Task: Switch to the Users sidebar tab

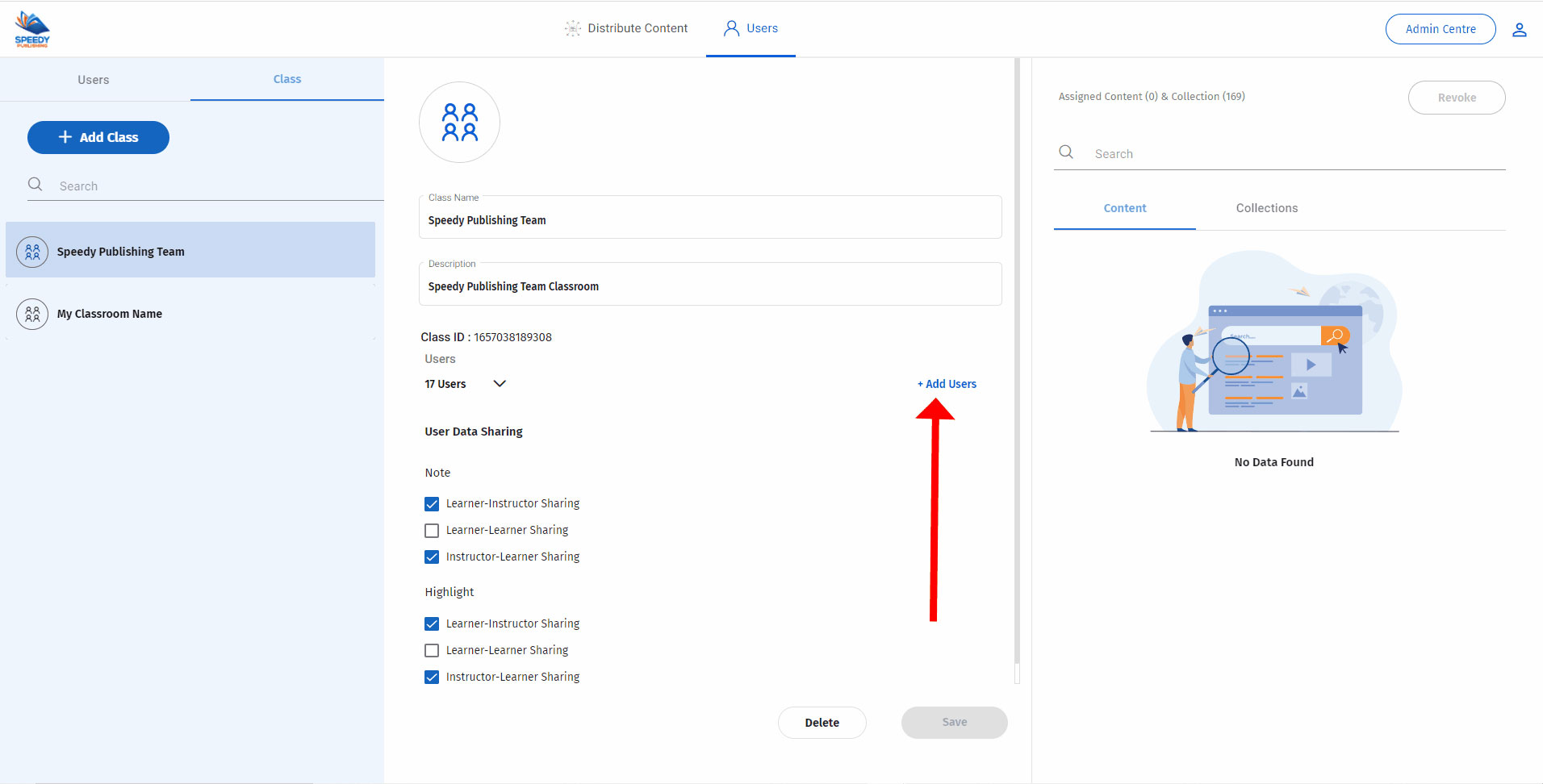Action: (x=94, y=79)
